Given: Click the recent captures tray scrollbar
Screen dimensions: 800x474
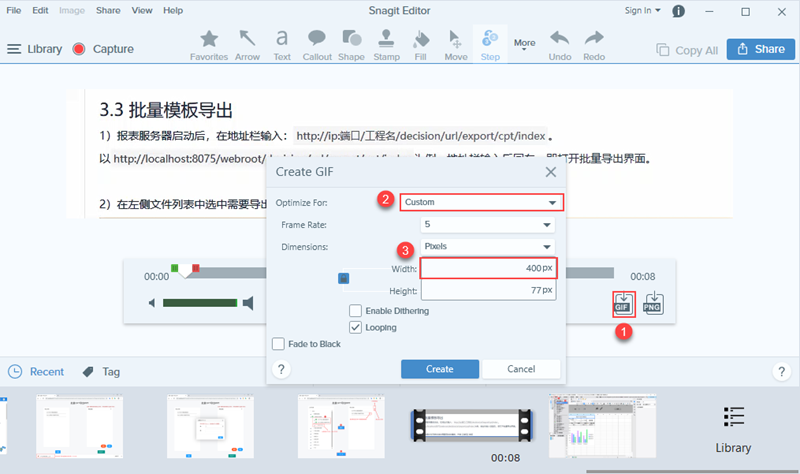Looking at the screenshot, I should (692, 471).
